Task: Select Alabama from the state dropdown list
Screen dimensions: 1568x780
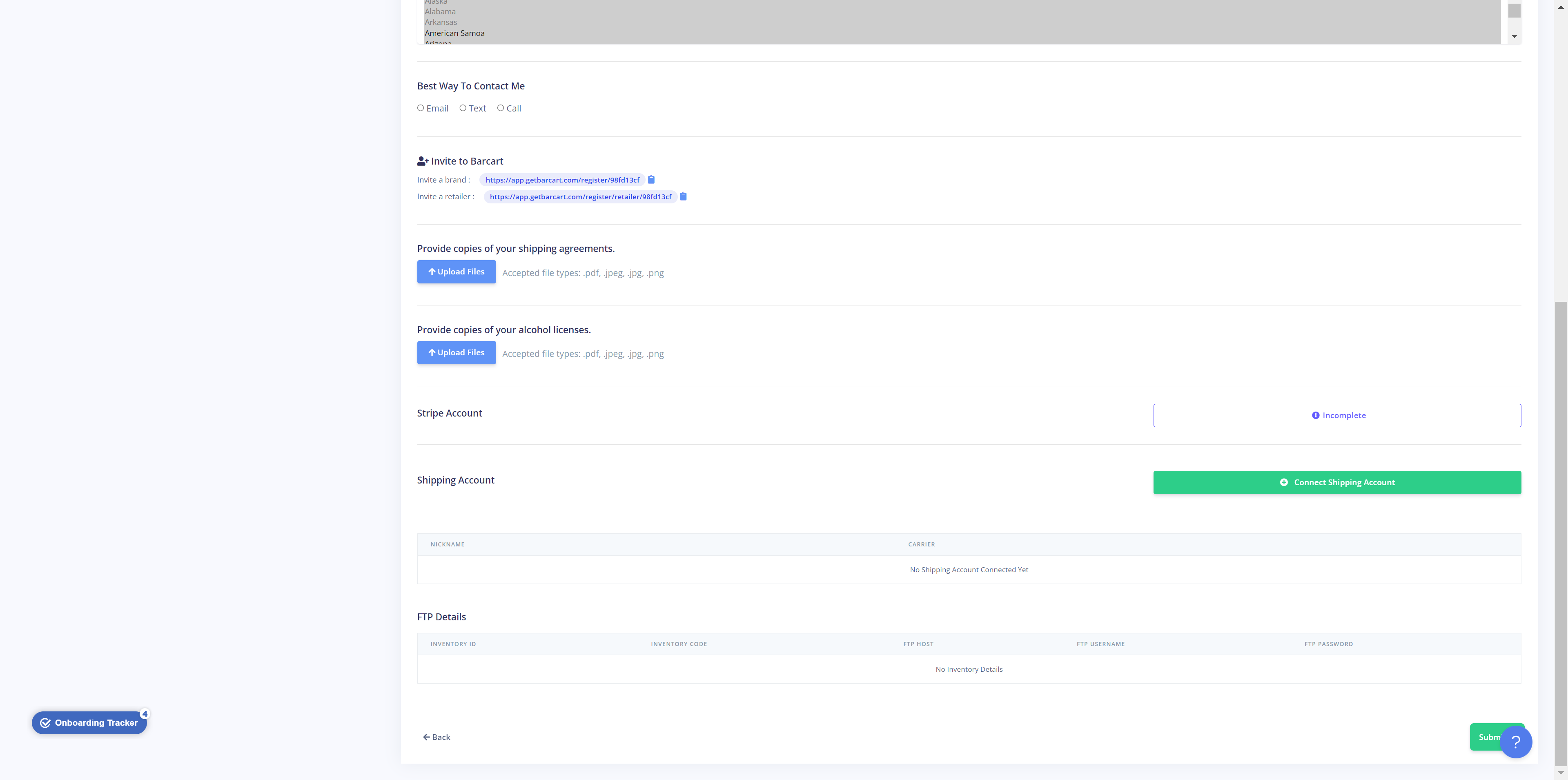Action: (440, 11)
